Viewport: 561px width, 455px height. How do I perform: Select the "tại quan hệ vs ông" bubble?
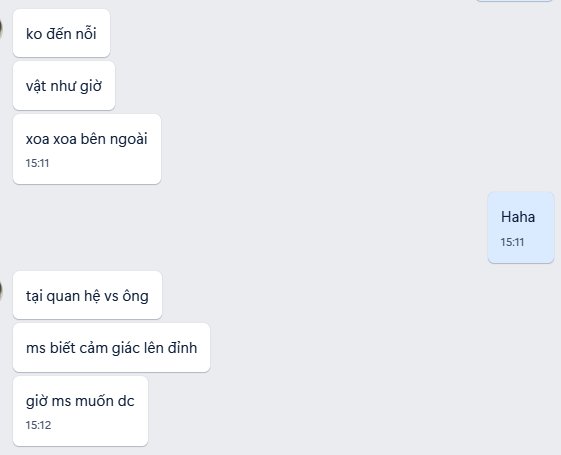87,295
